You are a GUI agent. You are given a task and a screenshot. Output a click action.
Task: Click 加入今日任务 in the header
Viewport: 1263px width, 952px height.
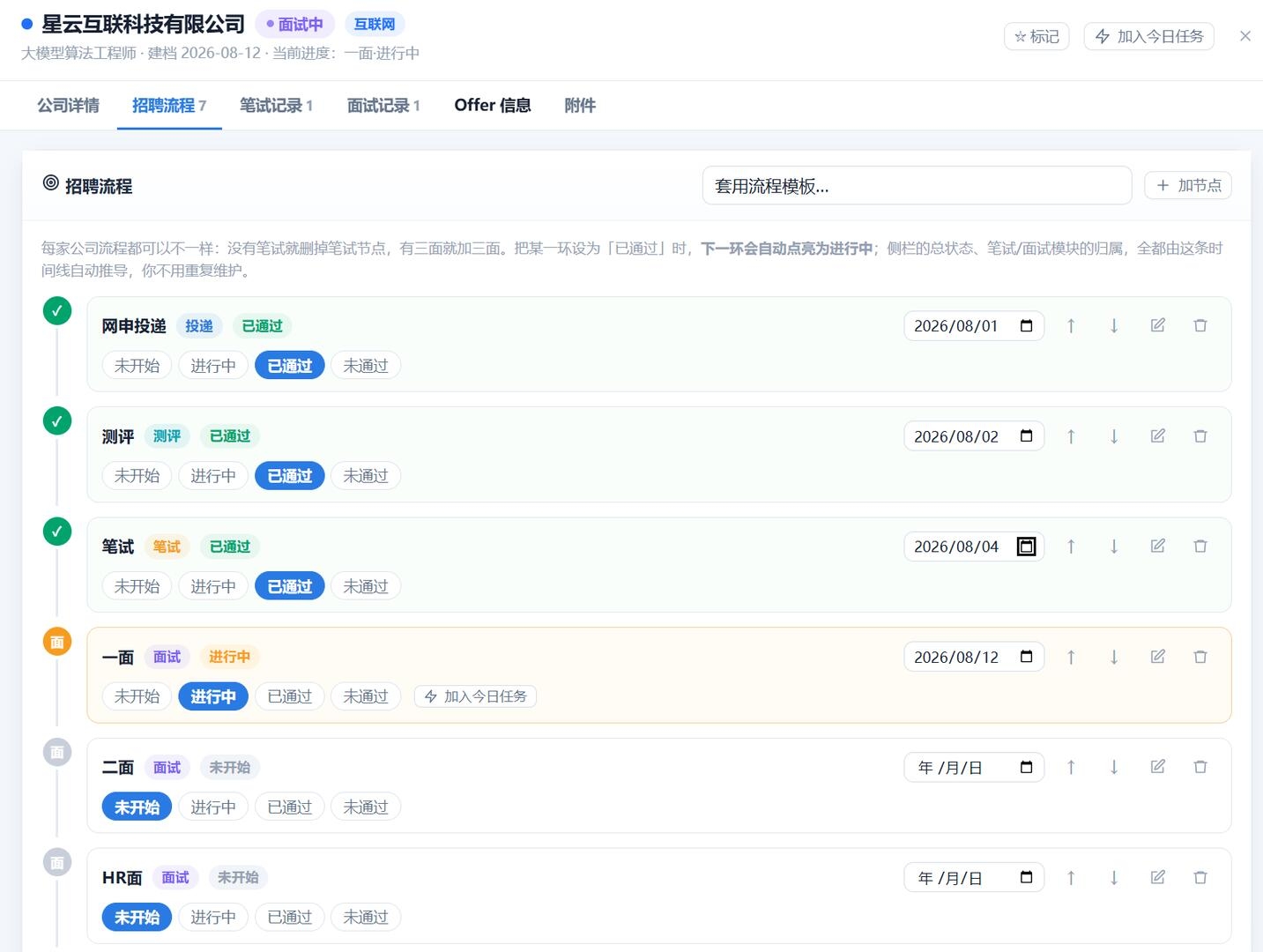coord(1148,36)
